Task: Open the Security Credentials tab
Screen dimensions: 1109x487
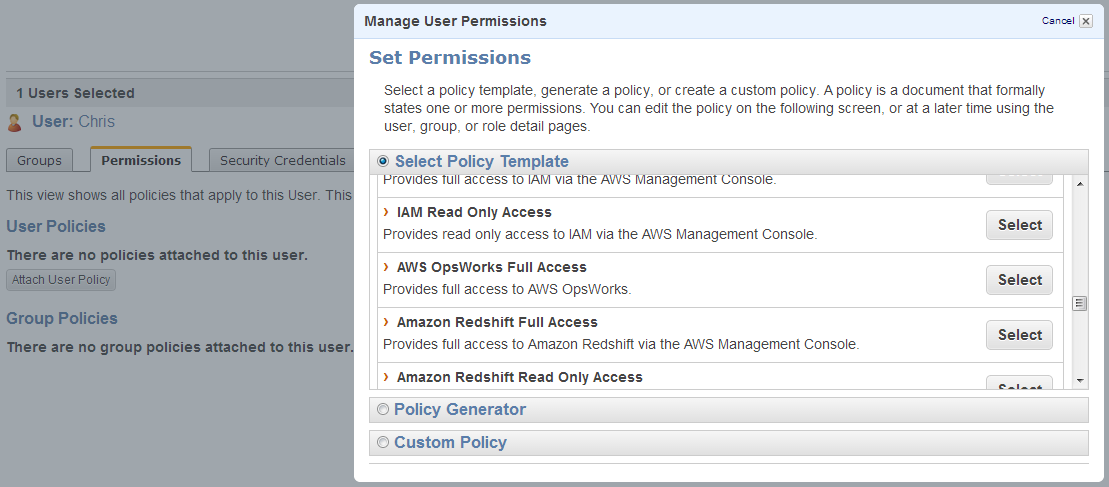Action: point(283,160)
